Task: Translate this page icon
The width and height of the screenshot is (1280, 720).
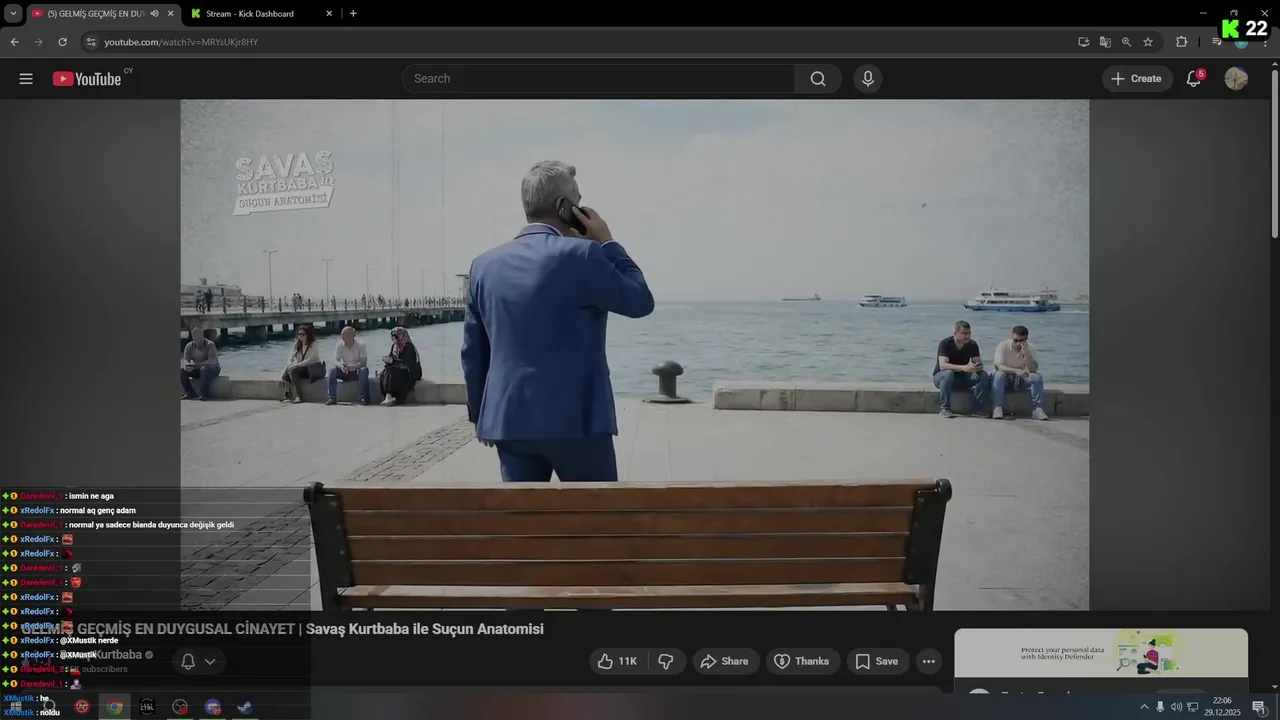Action: (x=1105, y=42)
